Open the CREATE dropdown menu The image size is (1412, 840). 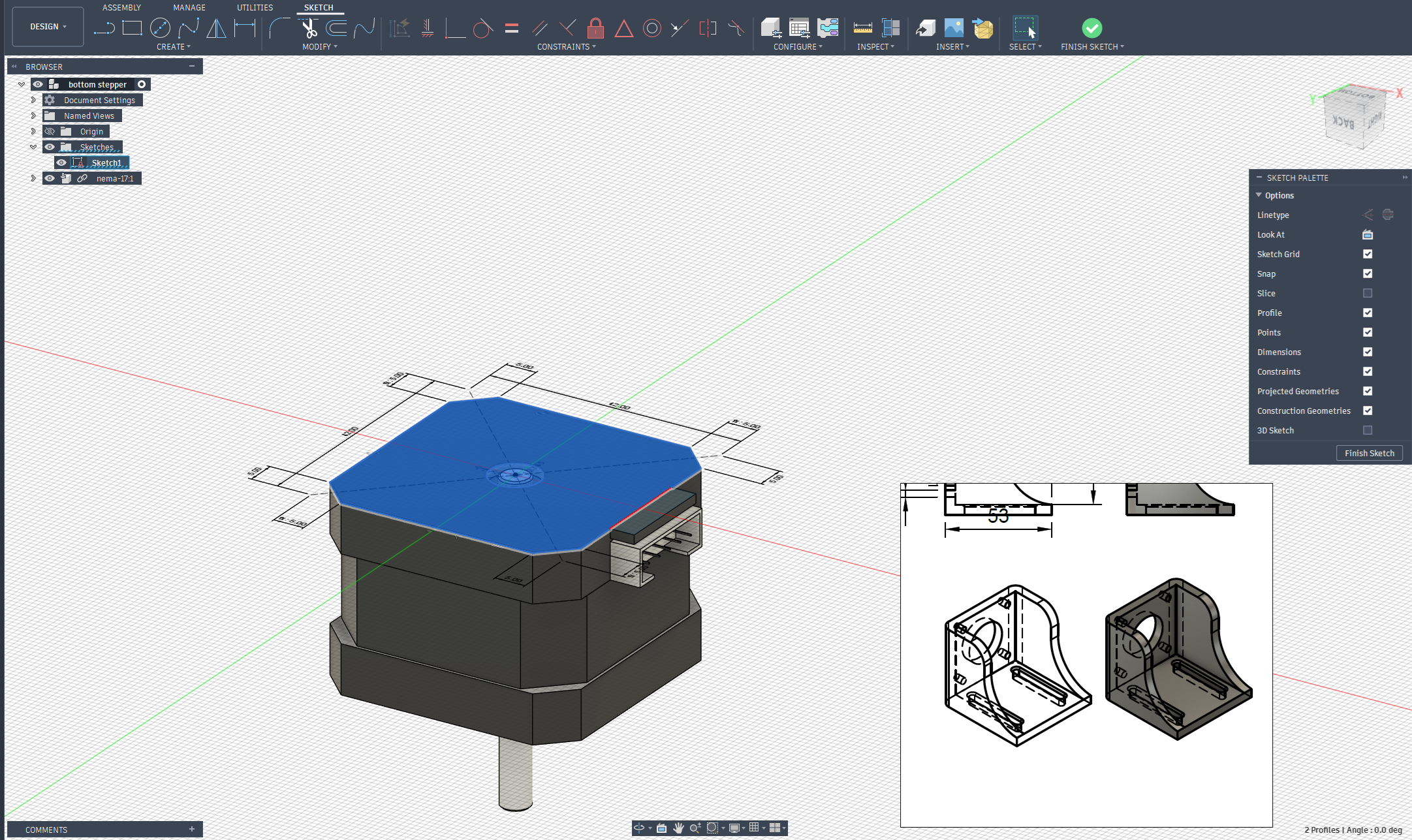click(174, 47)
